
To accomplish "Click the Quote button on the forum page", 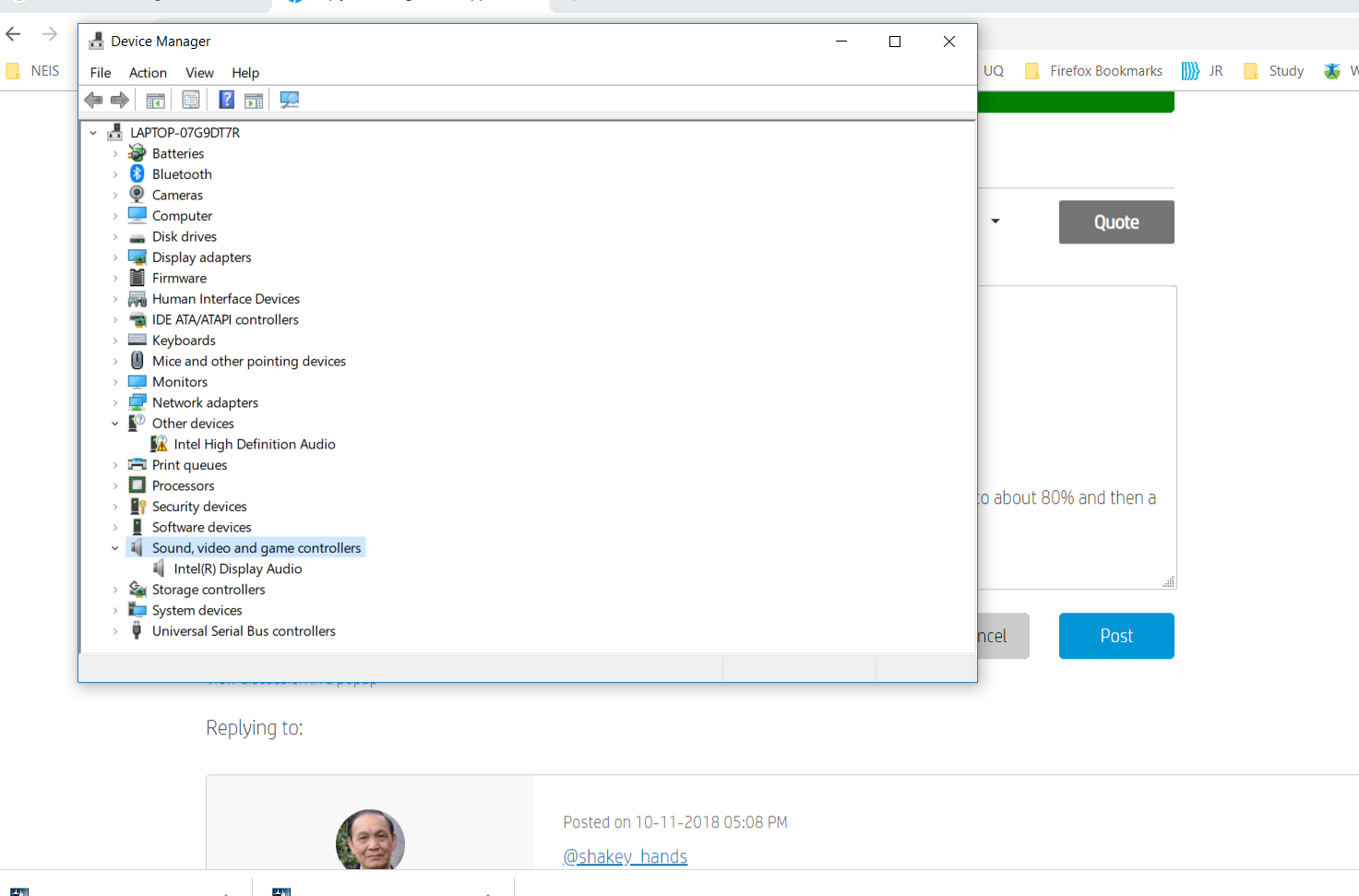I will pyautogui.click(x=1116, y=222).
